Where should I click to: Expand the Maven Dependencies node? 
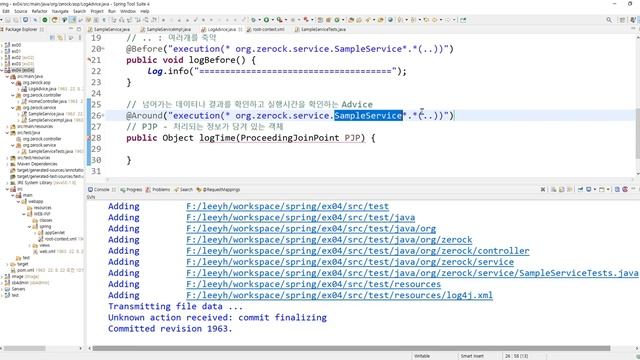coord(7,164)
